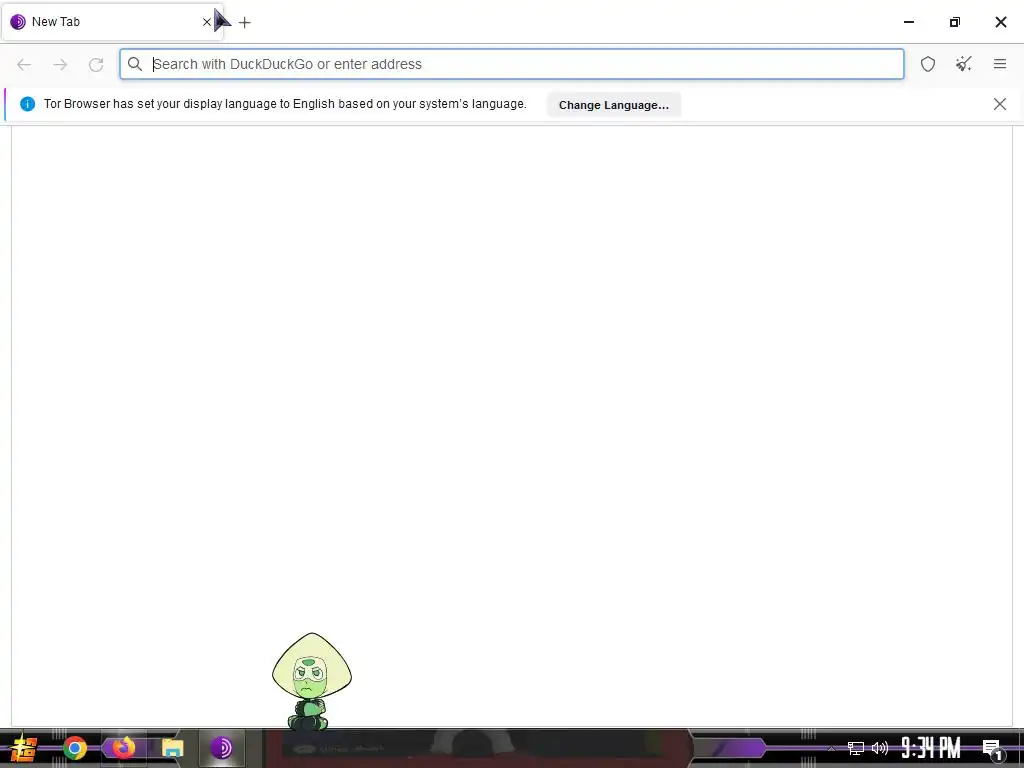
Task: Launch Firefox from taskbar
Action: point(123,748)
